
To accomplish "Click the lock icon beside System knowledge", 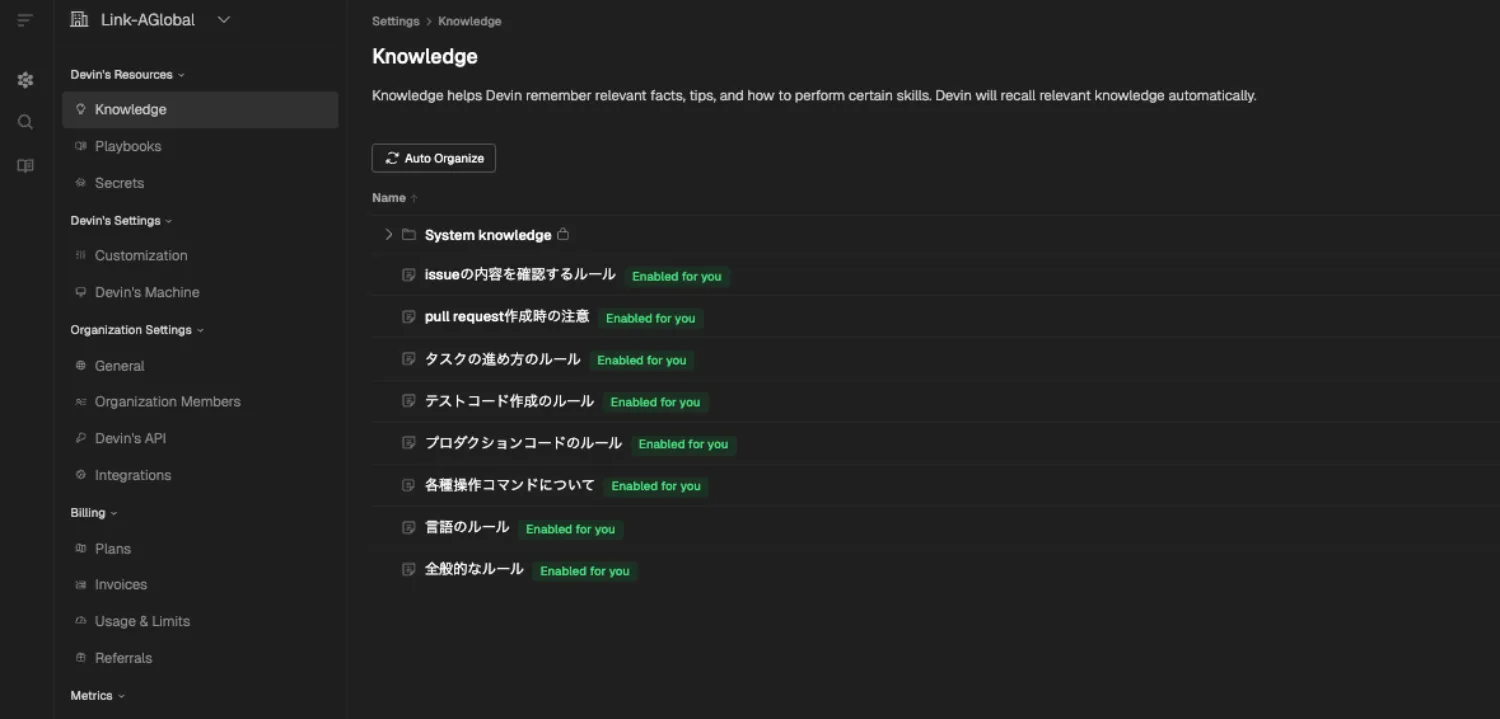I will (563, 234).
